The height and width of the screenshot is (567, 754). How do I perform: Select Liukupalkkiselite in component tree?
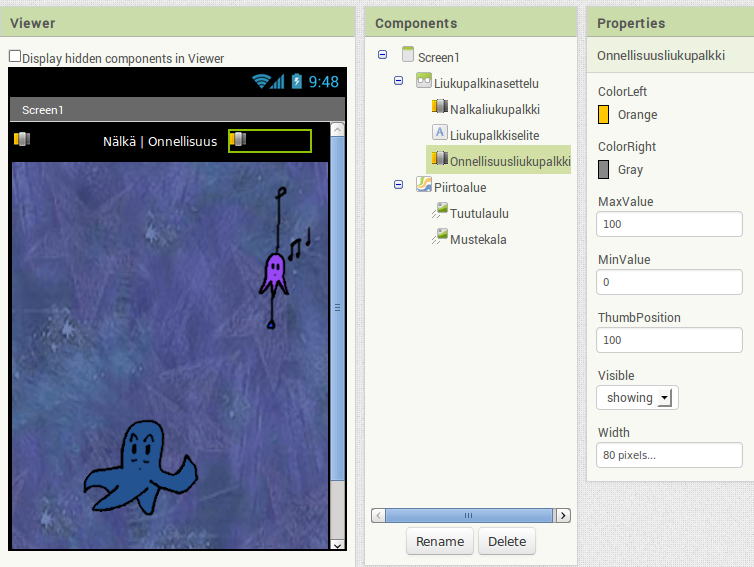point(494,136)
